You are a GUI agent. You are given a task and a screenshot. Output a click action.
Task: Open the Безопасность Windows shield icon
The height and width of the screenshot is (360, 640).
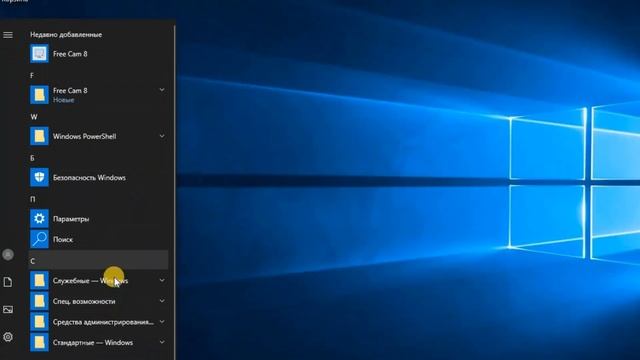pos(39,177)
